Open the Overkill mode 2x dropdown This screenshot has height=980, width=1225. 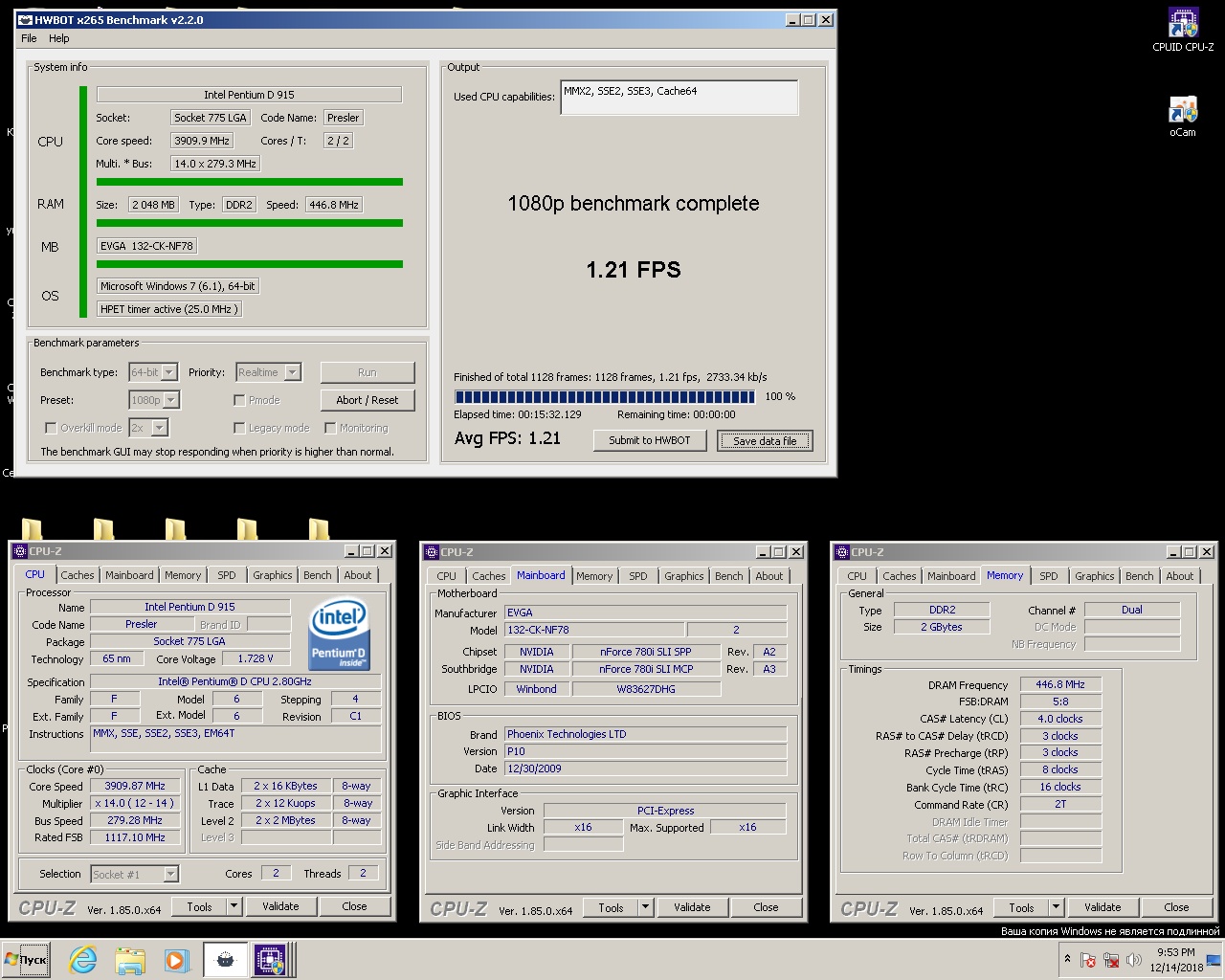[x=160, y=428]
